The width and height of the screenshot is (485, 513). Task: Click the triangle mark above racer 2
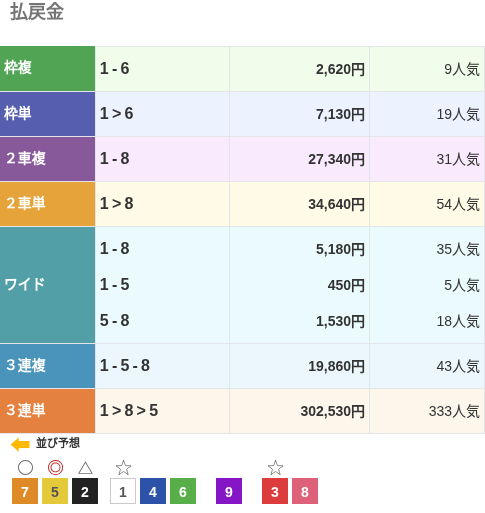[x=85, y=468]
